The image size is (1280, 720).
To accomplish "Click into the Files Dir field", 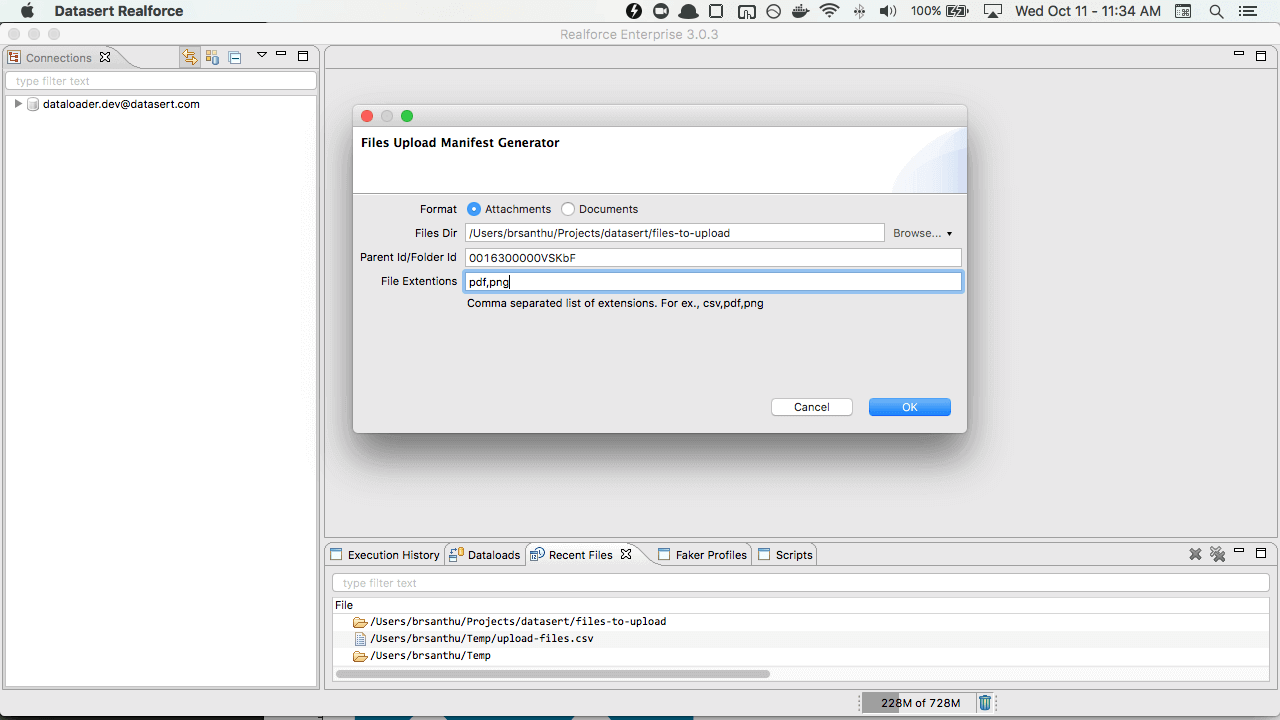I will (x=675, y=233).
